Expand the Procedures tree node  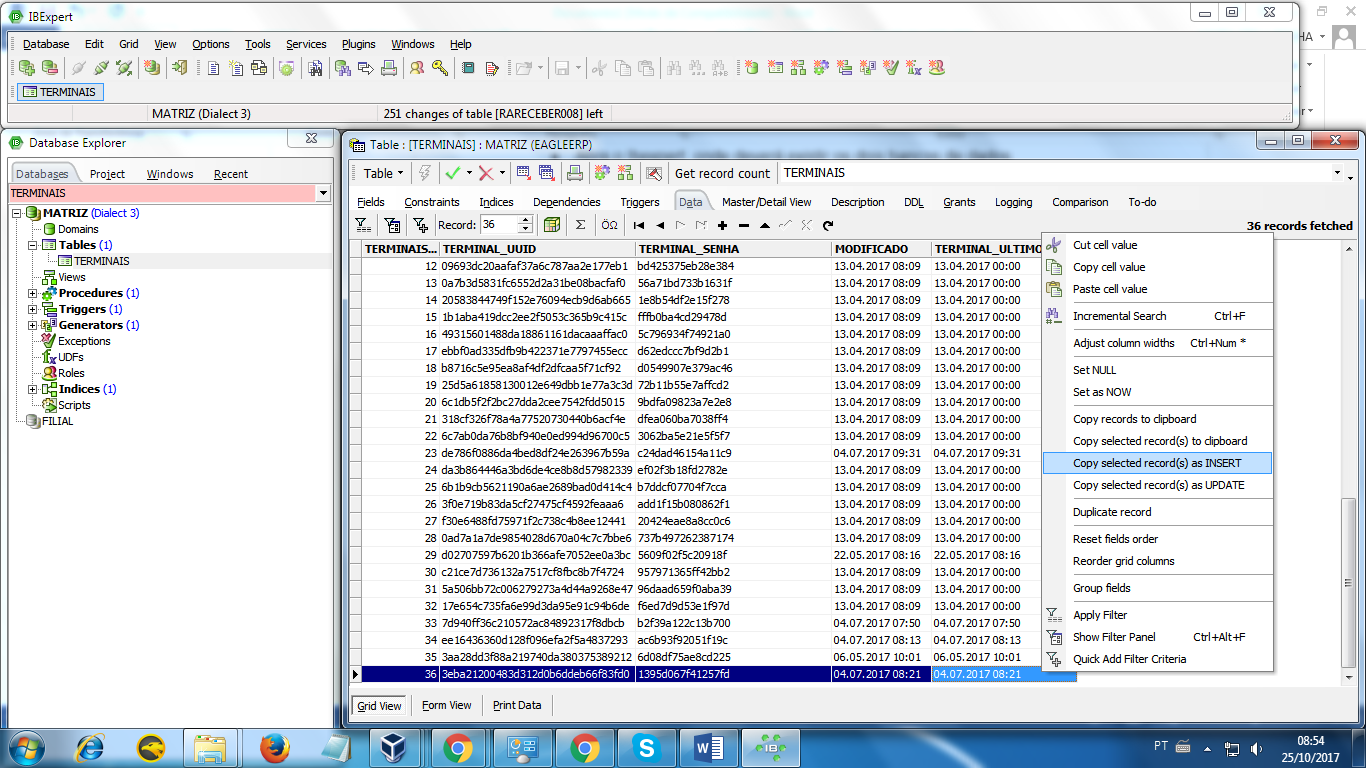tap(33, 293)
